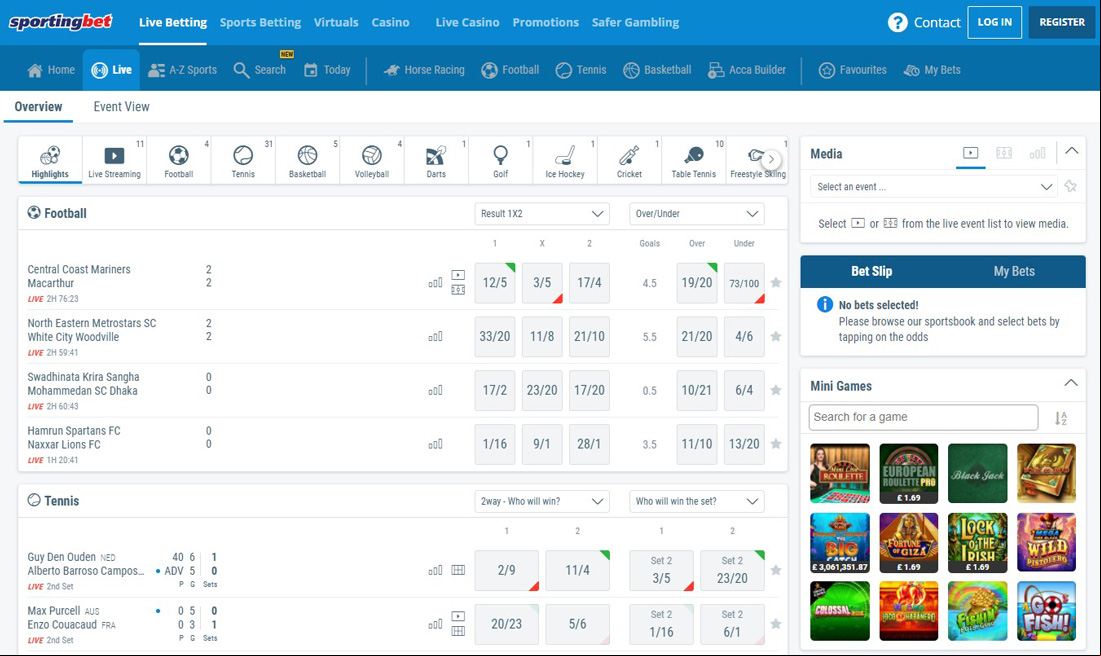1101x656 pixels.
Task: Open A-Z Sports list
Action: tap(183, 70)
